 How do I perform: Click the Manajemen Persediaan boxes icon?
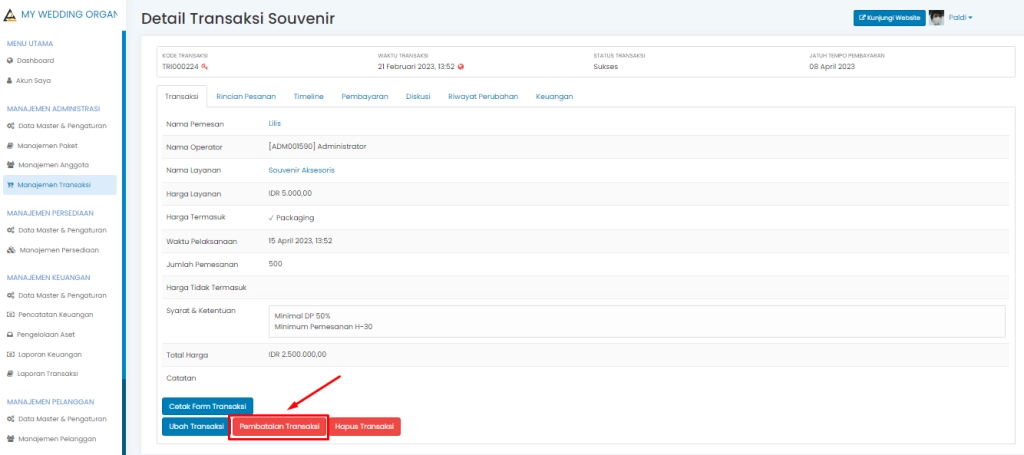[10, 250]
